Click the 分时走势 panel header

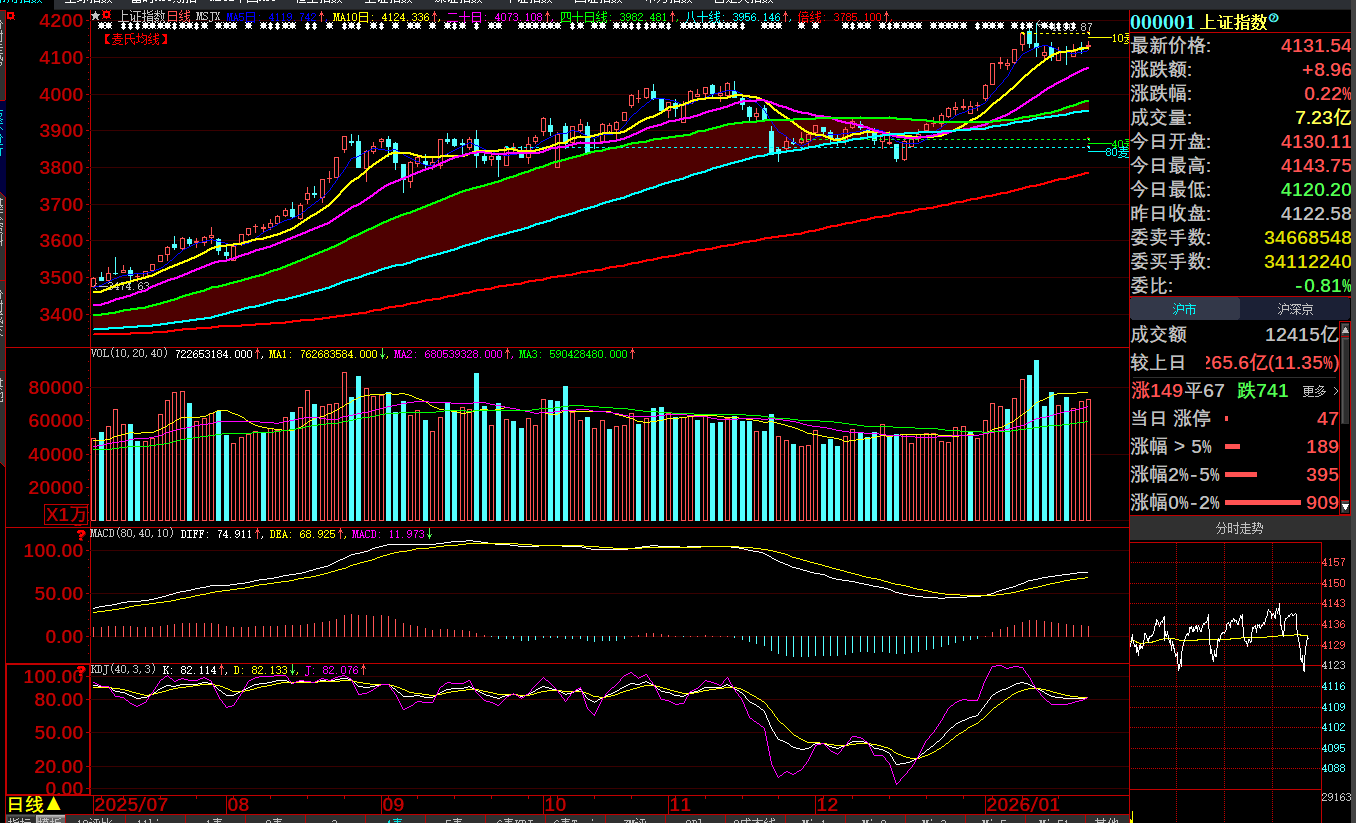click(1239, 528)
